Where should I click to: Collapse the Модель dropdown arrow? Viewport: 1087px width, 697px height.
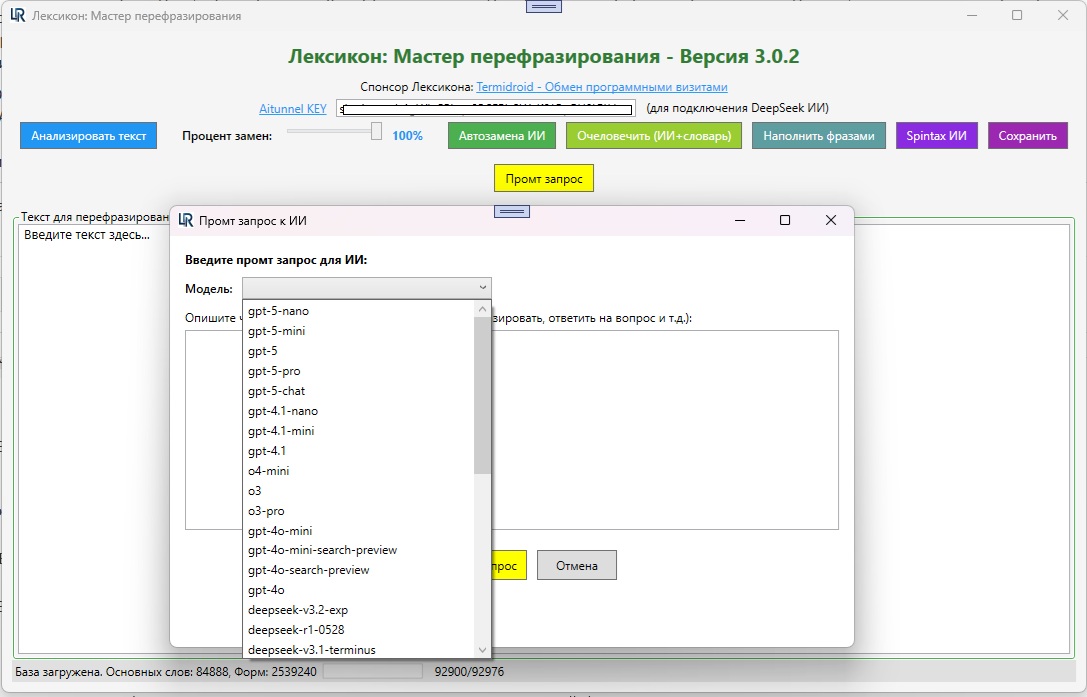coord(483,288)
